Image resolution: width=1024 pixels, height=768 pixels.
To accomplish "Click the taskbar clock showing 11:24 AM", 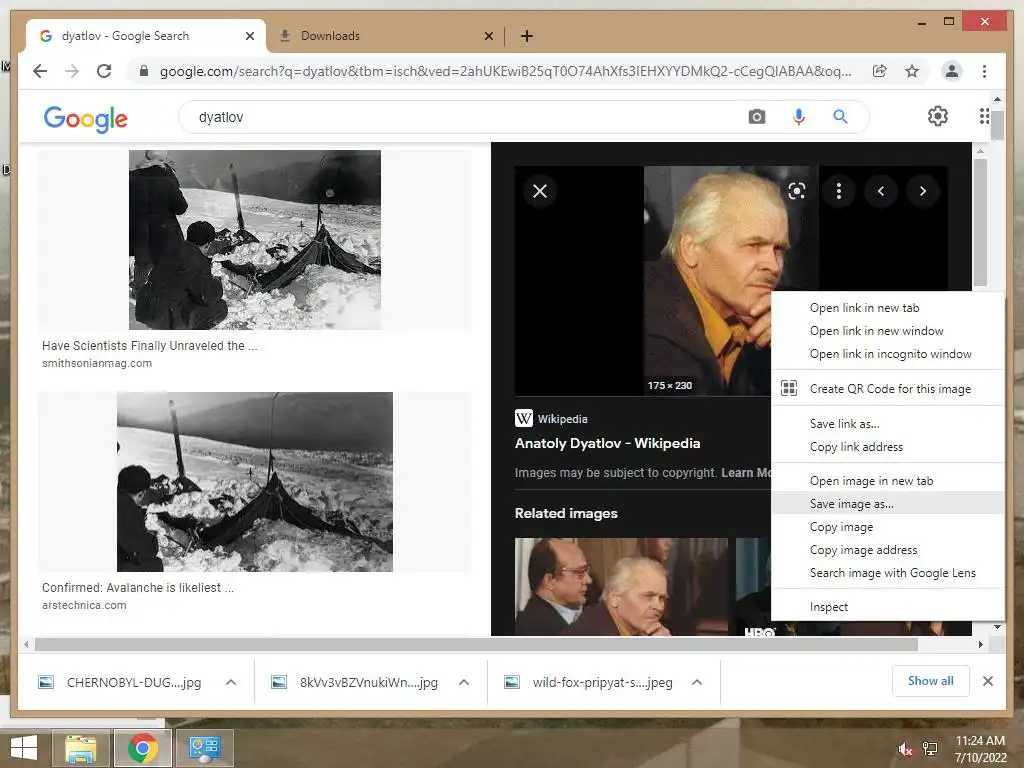I will 980,748.
